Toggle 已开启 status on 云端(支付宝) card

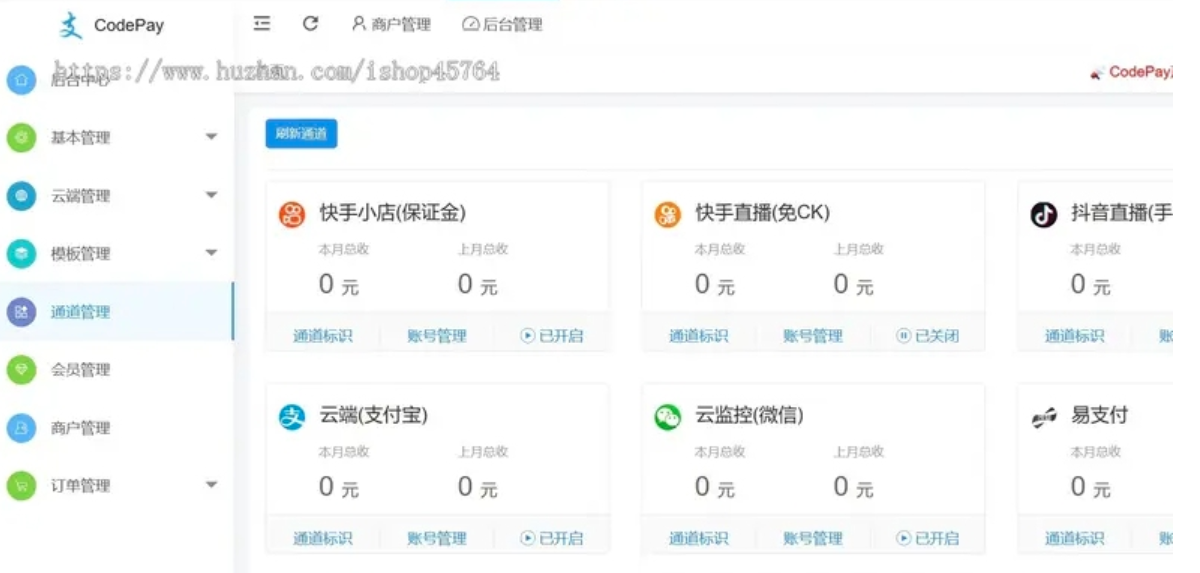click(x=552, y=538)
